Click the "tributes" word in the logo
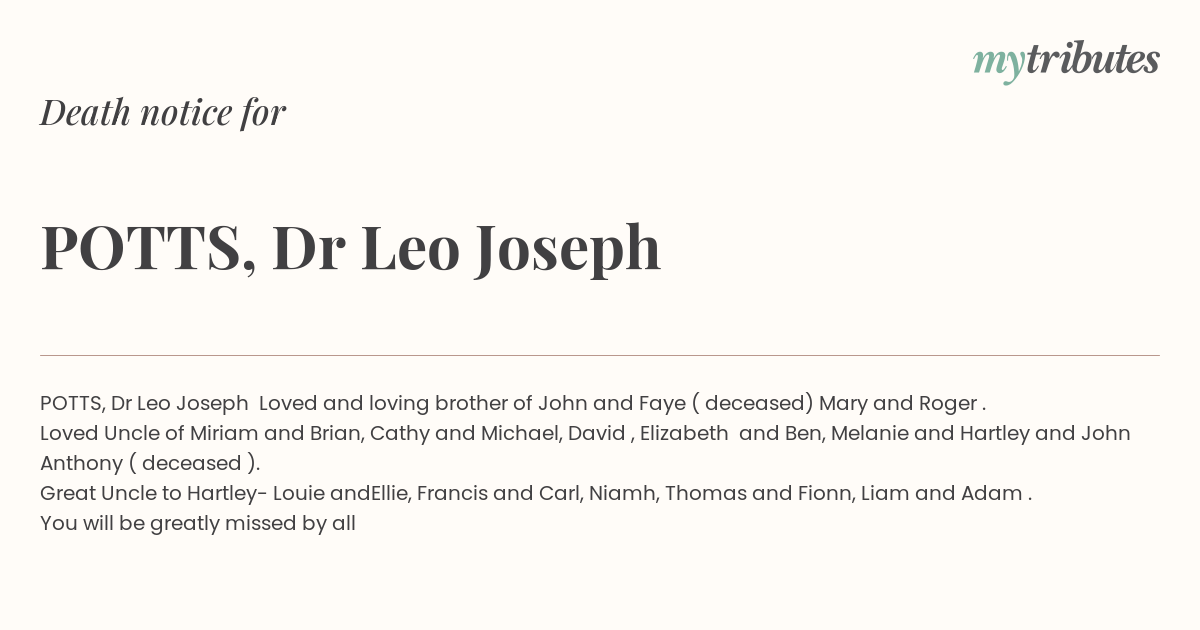The width and height of the screenshot is (1200, 630). tap(1092, 59)
